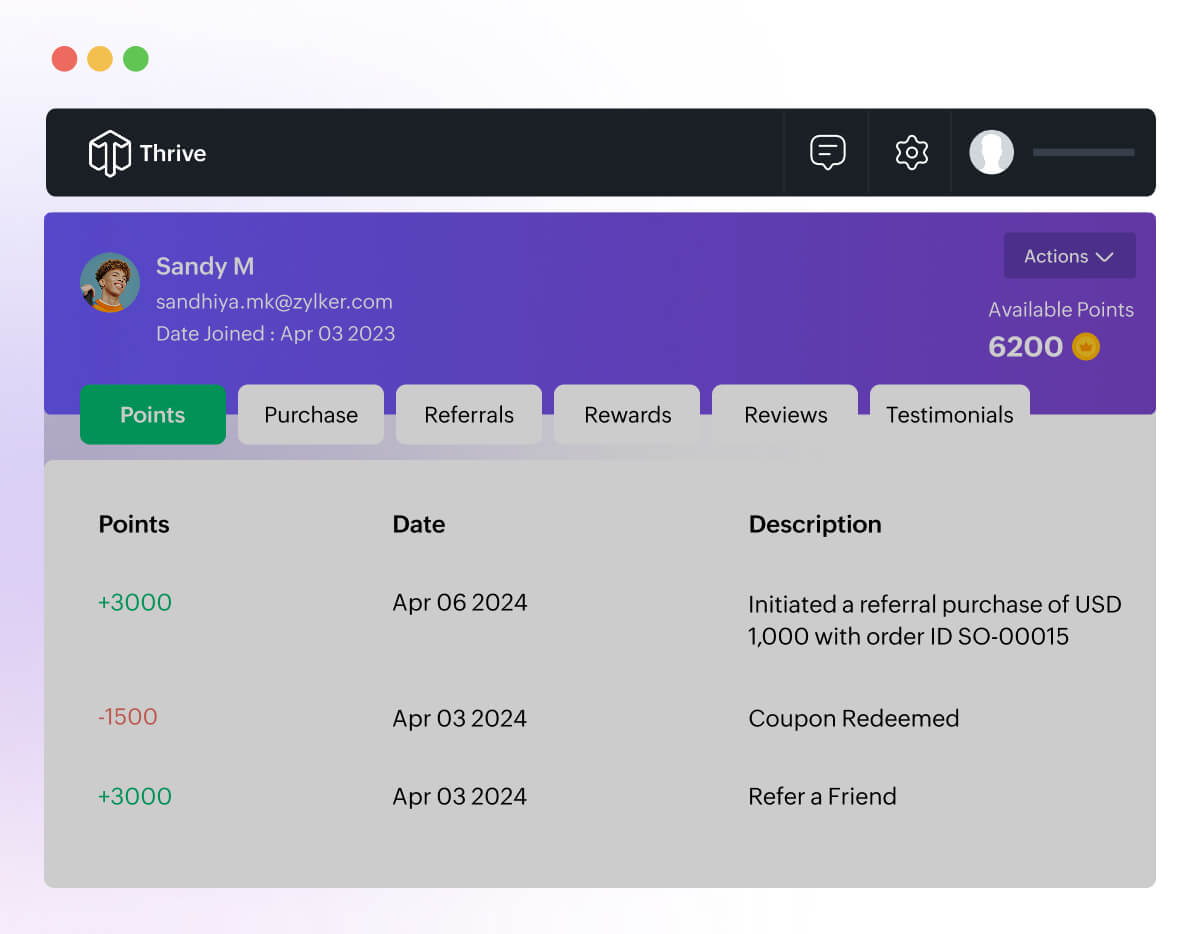The height and width of the screenshot is (934, 1200).
Task: Click Sandy M's profile photo
Action: coord(110,282)
